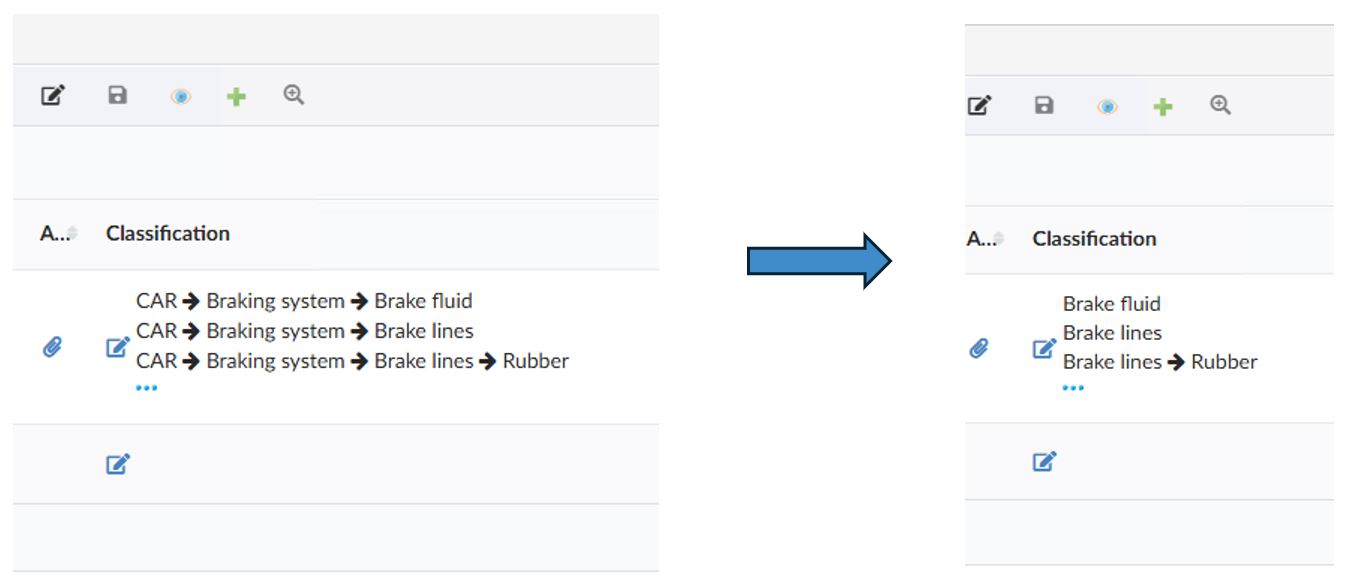
Task: Expand the three-dot ellipsis under 'Brake lines → Rubber'
Action: pos(1073,388)
